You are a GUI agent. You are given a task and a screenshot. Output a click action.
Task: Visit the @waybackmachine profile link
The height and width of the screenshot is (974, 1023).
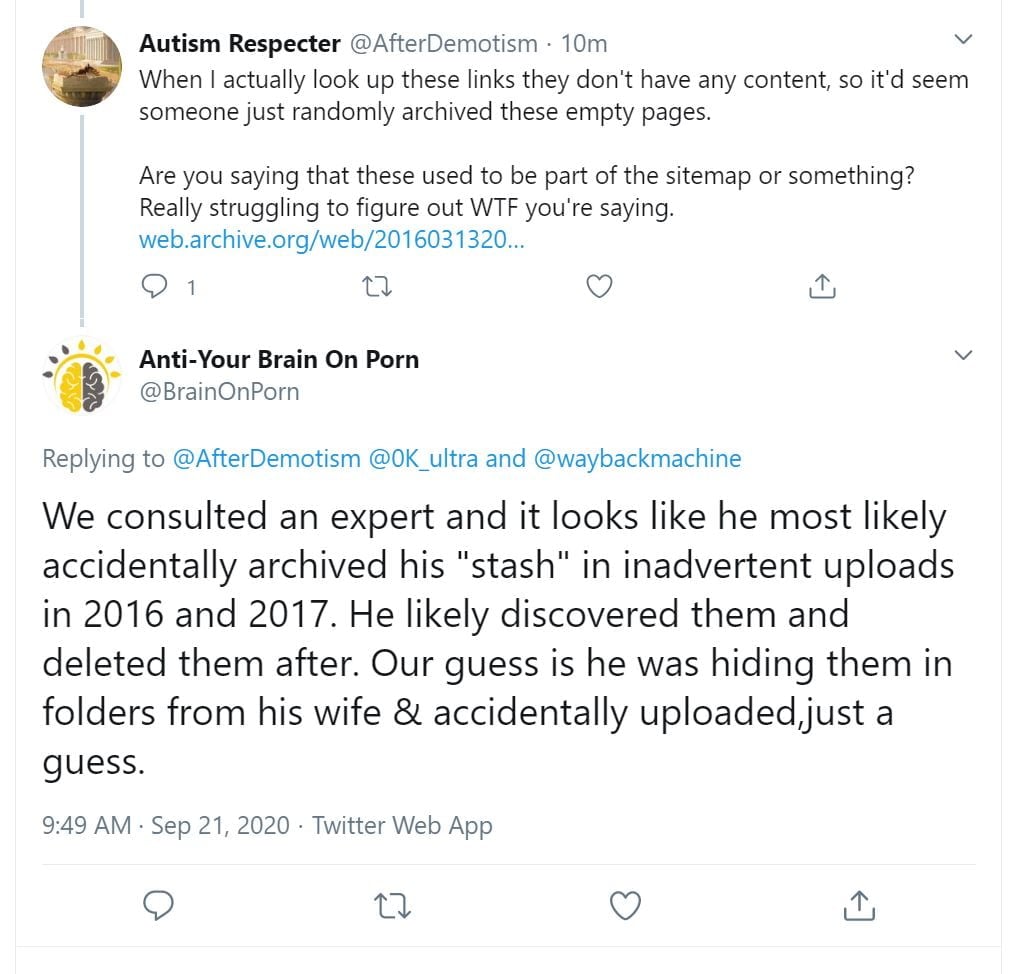click(638, 459)
